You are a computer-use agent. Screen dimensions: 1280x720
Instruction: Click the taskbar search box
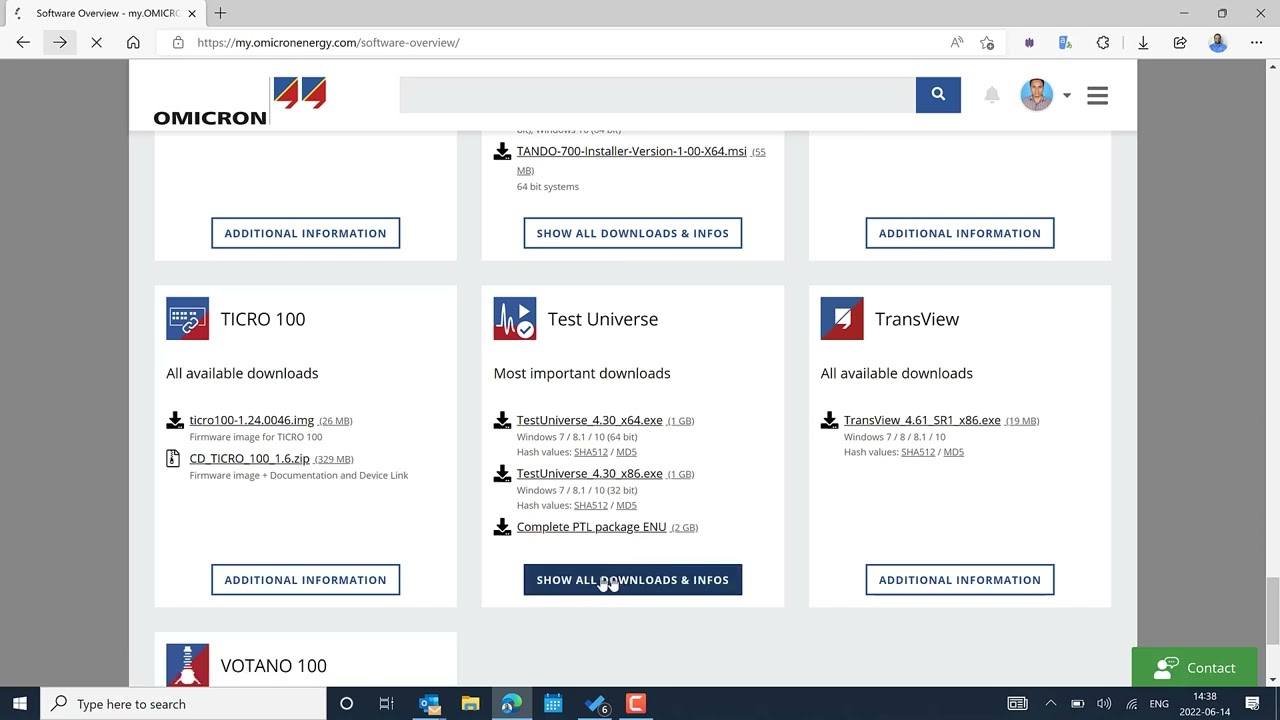point(183,704)
